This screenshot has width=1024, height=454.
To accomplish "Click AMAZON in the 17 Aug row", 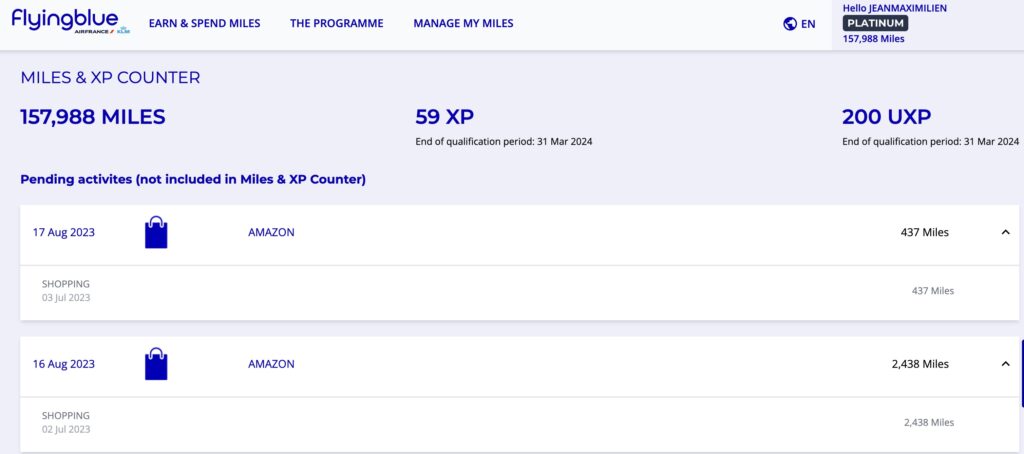I will [271, 232].
